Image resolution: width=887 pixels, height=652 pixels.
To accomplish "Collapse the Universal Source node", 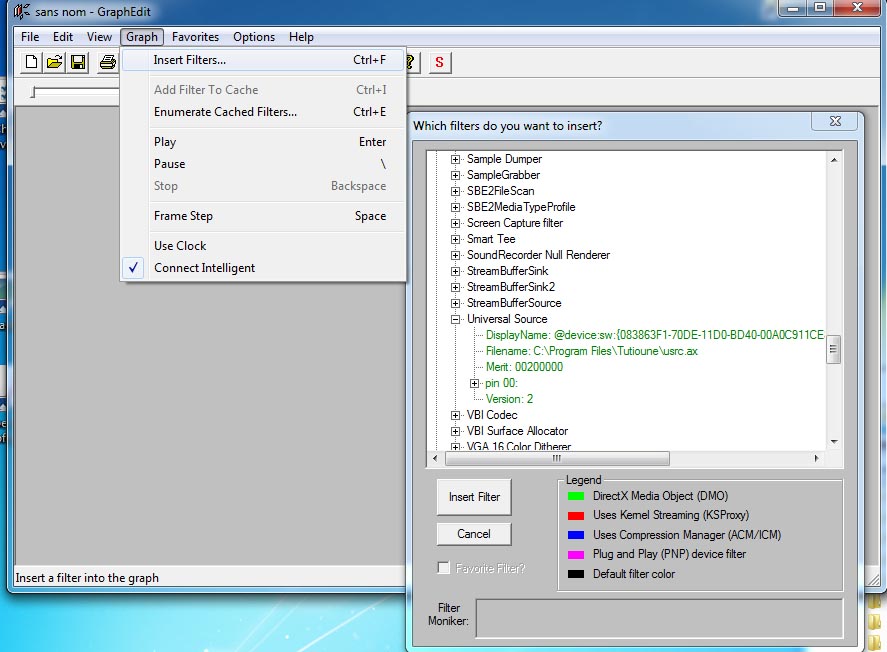I will click(455, 319).
